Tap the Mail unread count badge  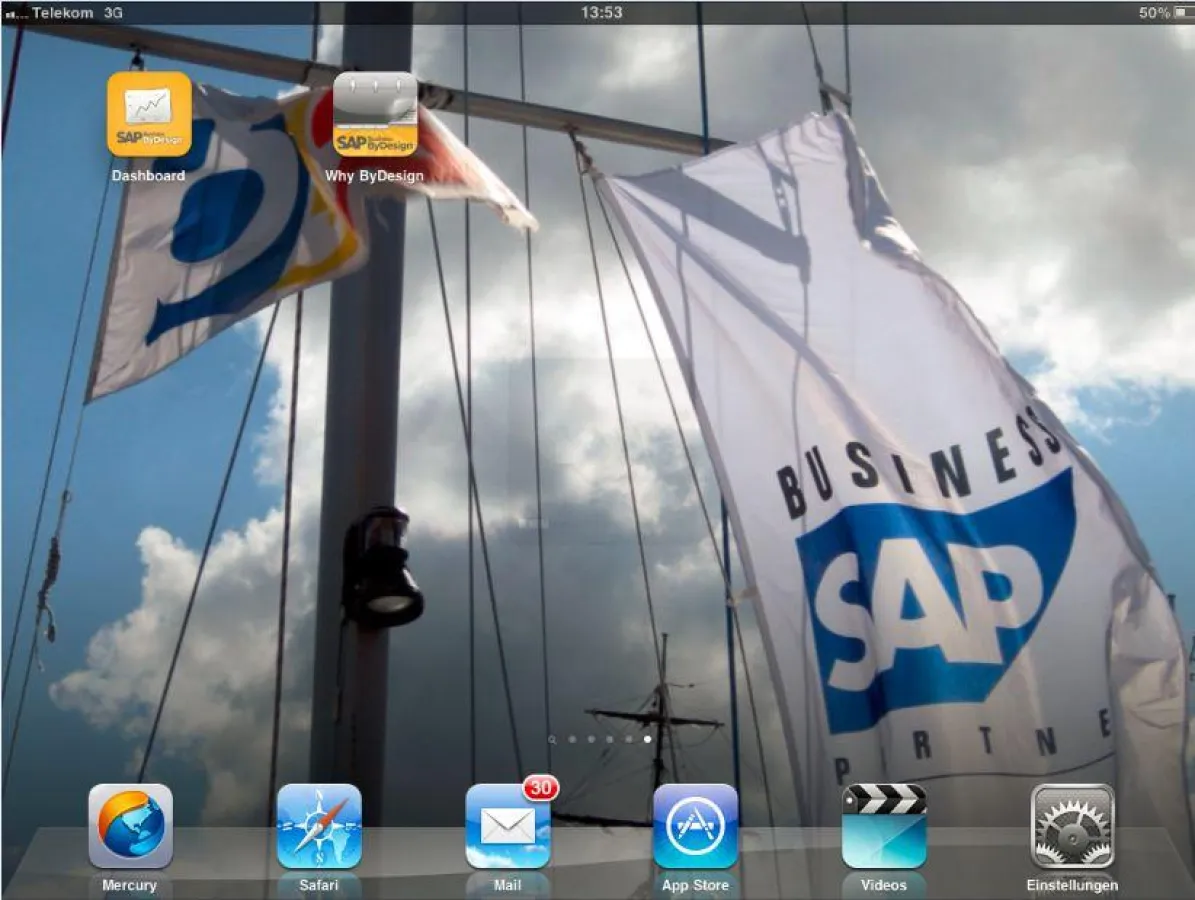[541, 789]
